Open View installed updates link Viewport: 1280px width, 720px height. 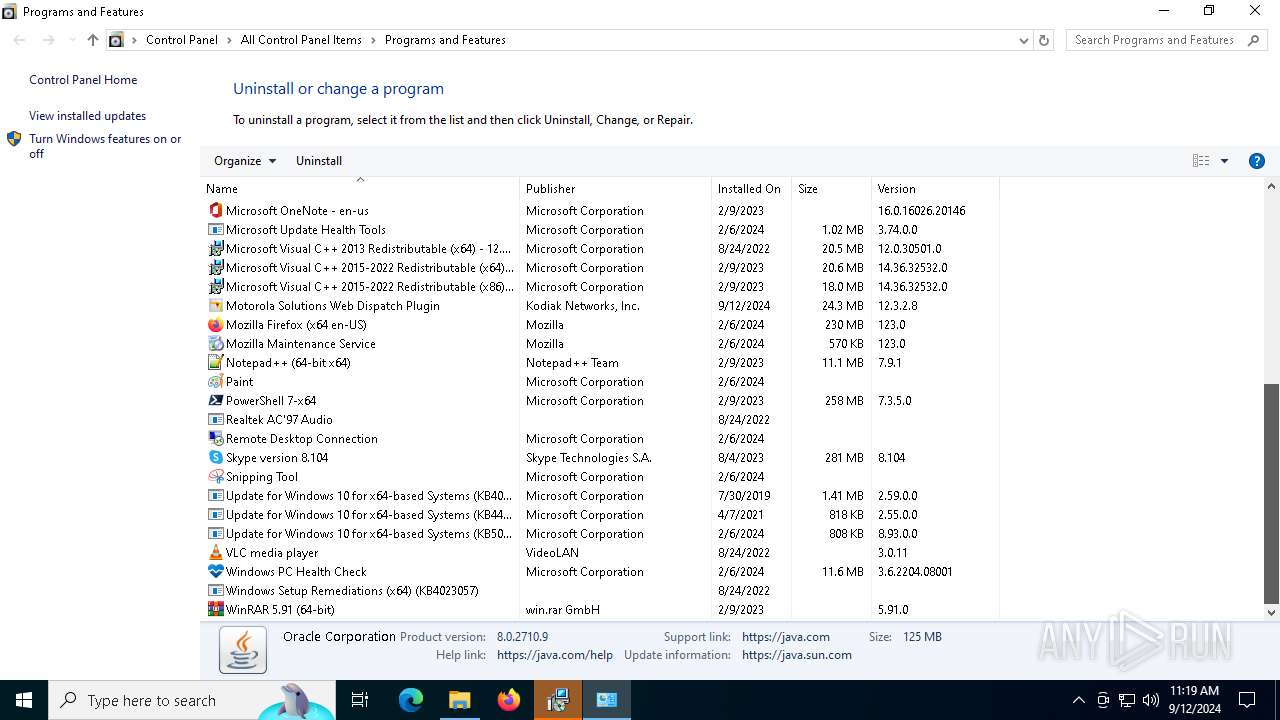87,116
